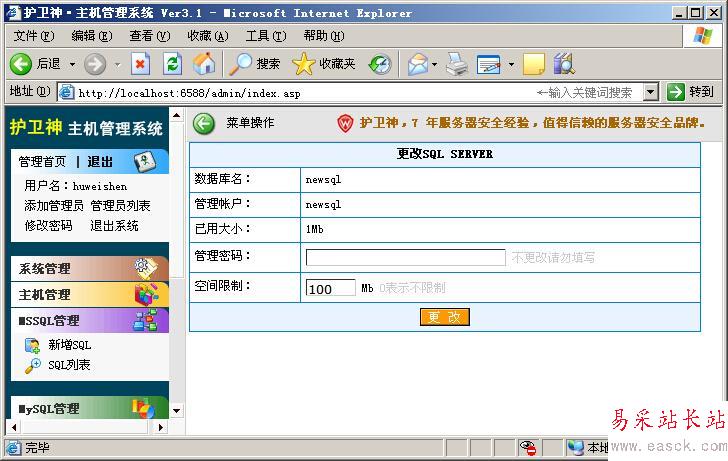Screen dimensions: 728x461
Task: Open the 新增SQL link
Action: point(70,345)
